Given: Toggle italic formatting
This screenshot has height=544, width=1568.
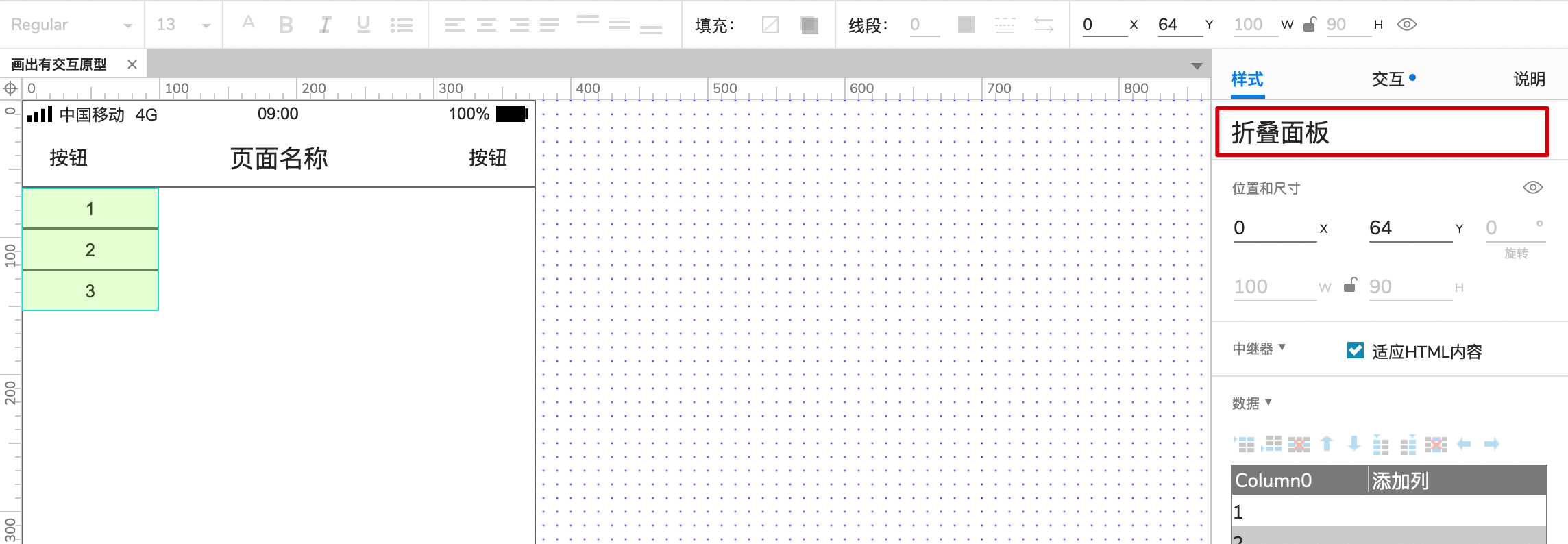Looking at the screenshot, I should [325, 25].
